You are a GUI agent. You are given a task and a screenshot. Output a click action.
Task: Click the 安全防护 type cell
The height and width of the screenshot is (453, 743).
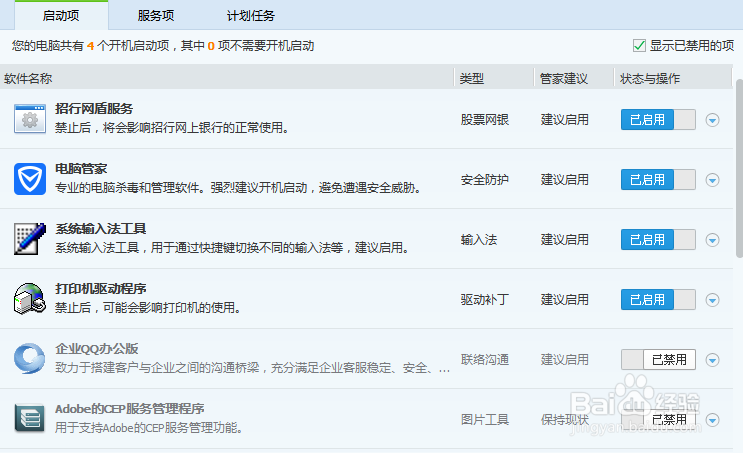point(485,180)
